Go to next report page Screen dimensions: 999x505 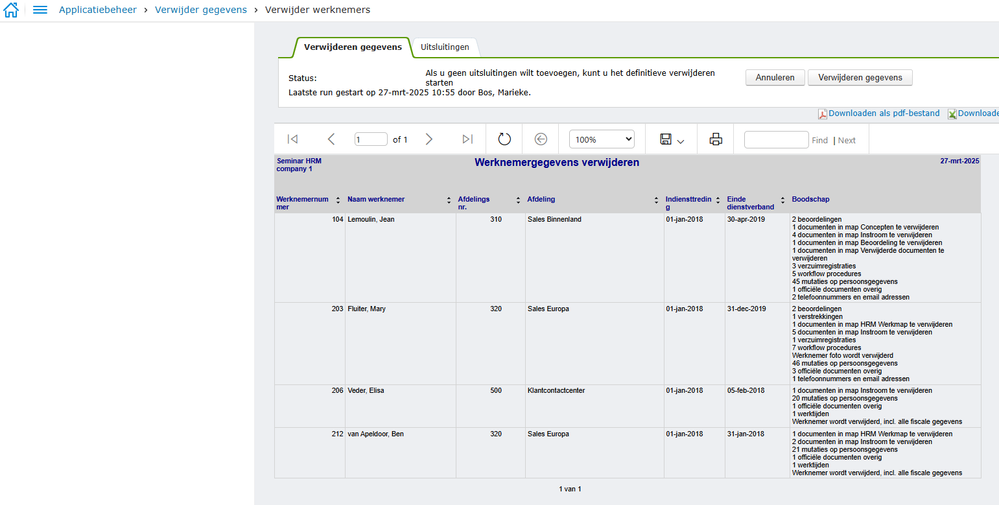click(x=429, y=139)
